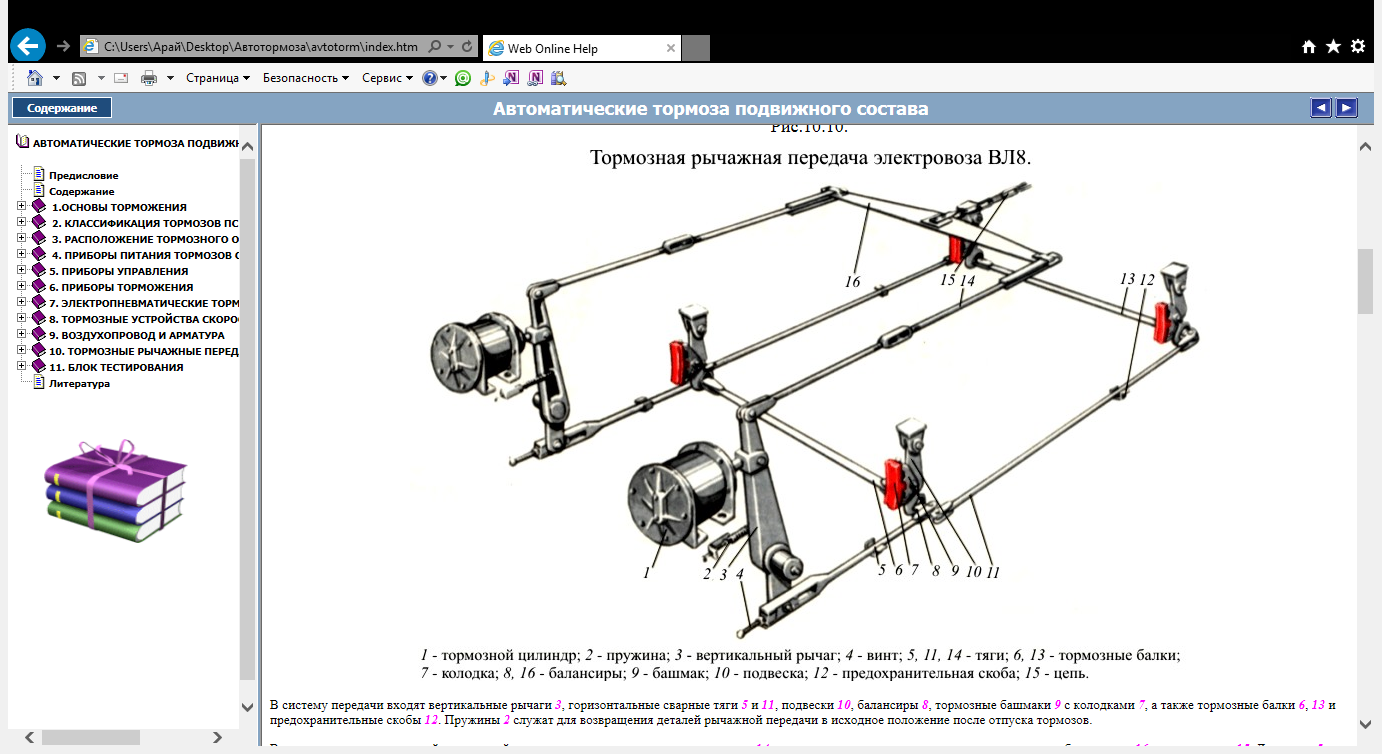Select 3. РАСПОЛОЖЕНИЕ ТОРМОЗНОГО section
The image size is (1382, 754).
click(x=145, y=239)
